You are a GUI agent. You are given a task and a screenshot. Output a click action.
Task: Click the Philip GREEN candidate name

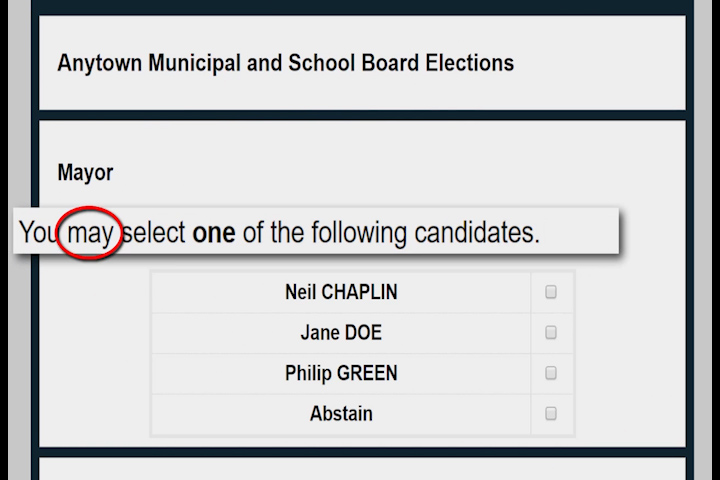(x=341, y=373)
